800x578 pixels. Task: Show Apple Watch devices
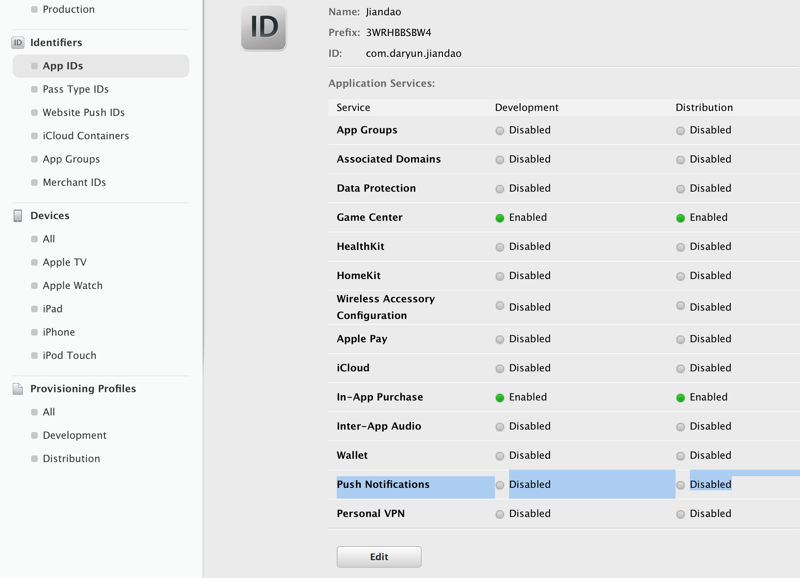click(x=72, y=286)
